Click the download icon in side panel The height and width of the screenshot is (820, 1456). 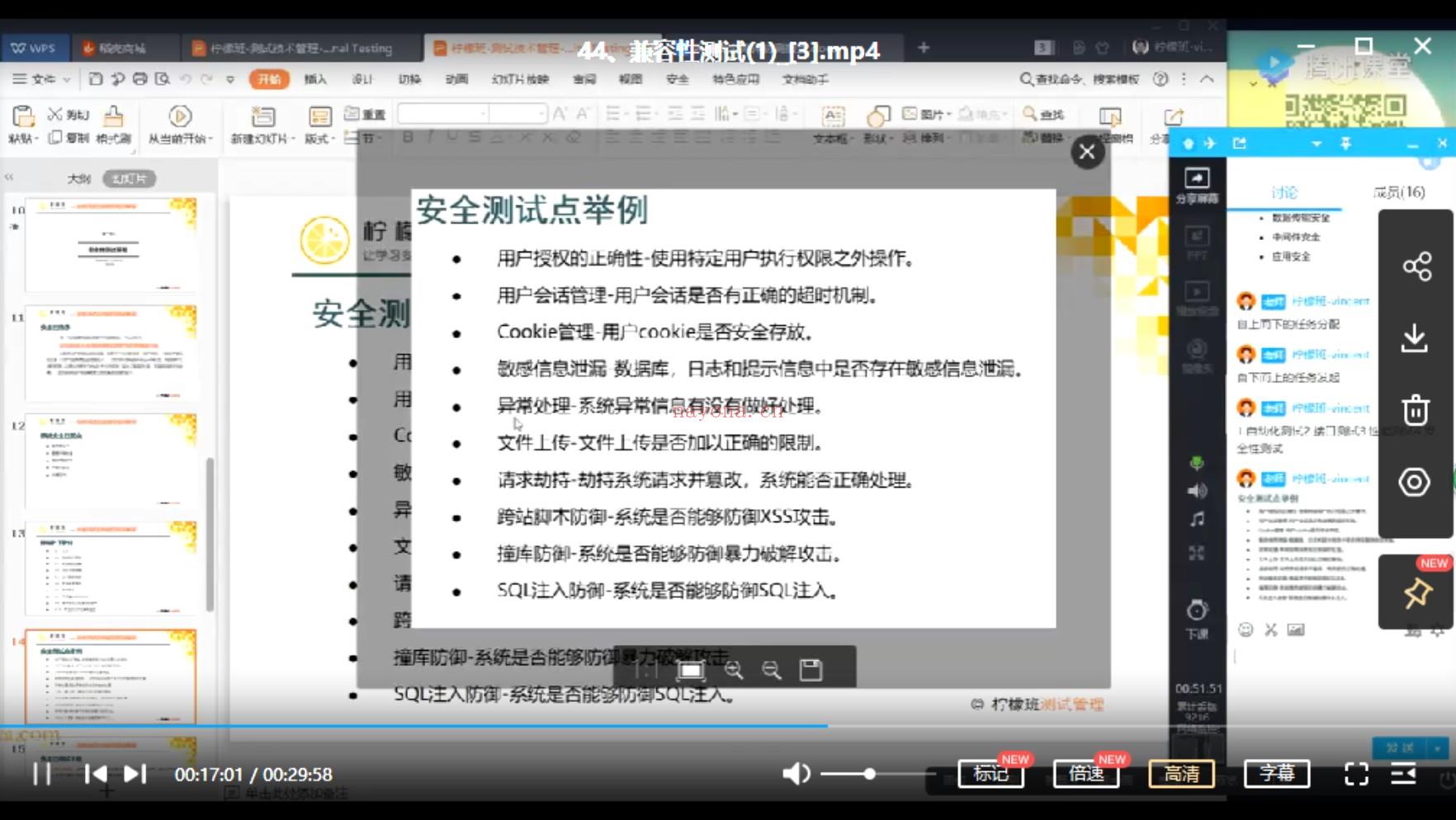click(1415, 338)
